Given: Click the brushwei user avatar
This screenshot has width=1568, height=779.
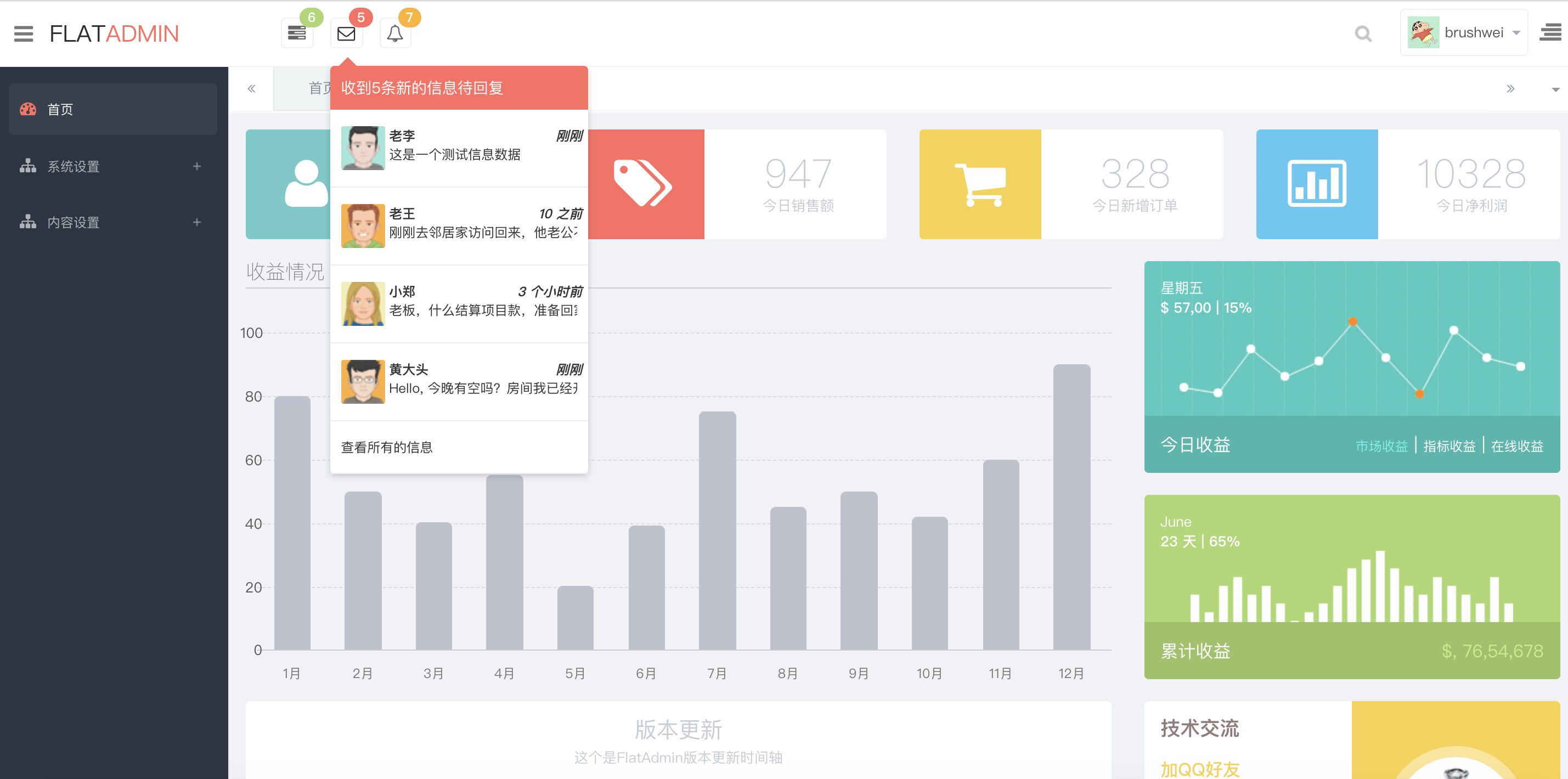Looking at the screenshot, I should [x=1423, y=32].
